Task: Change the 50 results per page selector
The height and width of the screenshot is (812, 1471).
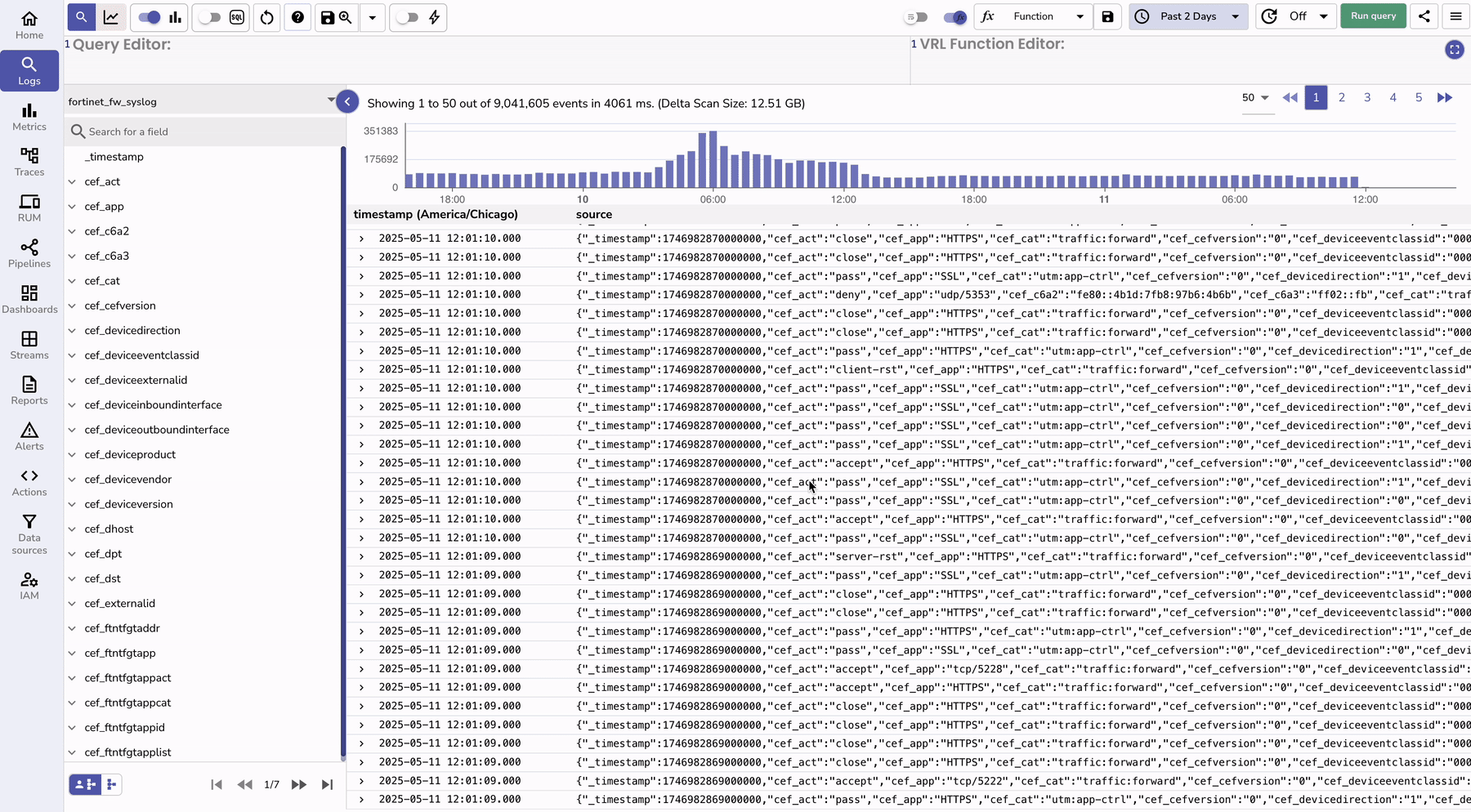Action: tap(1255, 97)
